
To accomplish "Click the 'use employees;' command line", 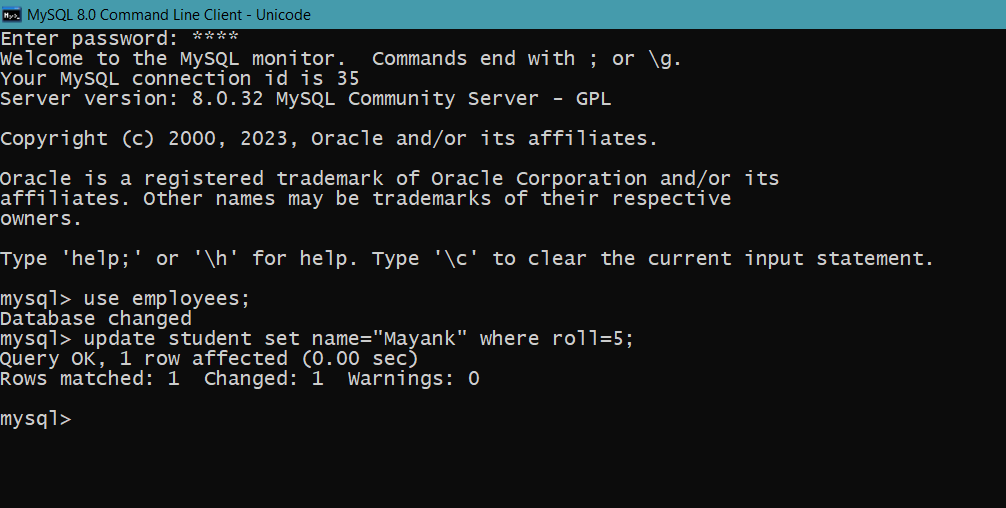I will pos(125,299).
